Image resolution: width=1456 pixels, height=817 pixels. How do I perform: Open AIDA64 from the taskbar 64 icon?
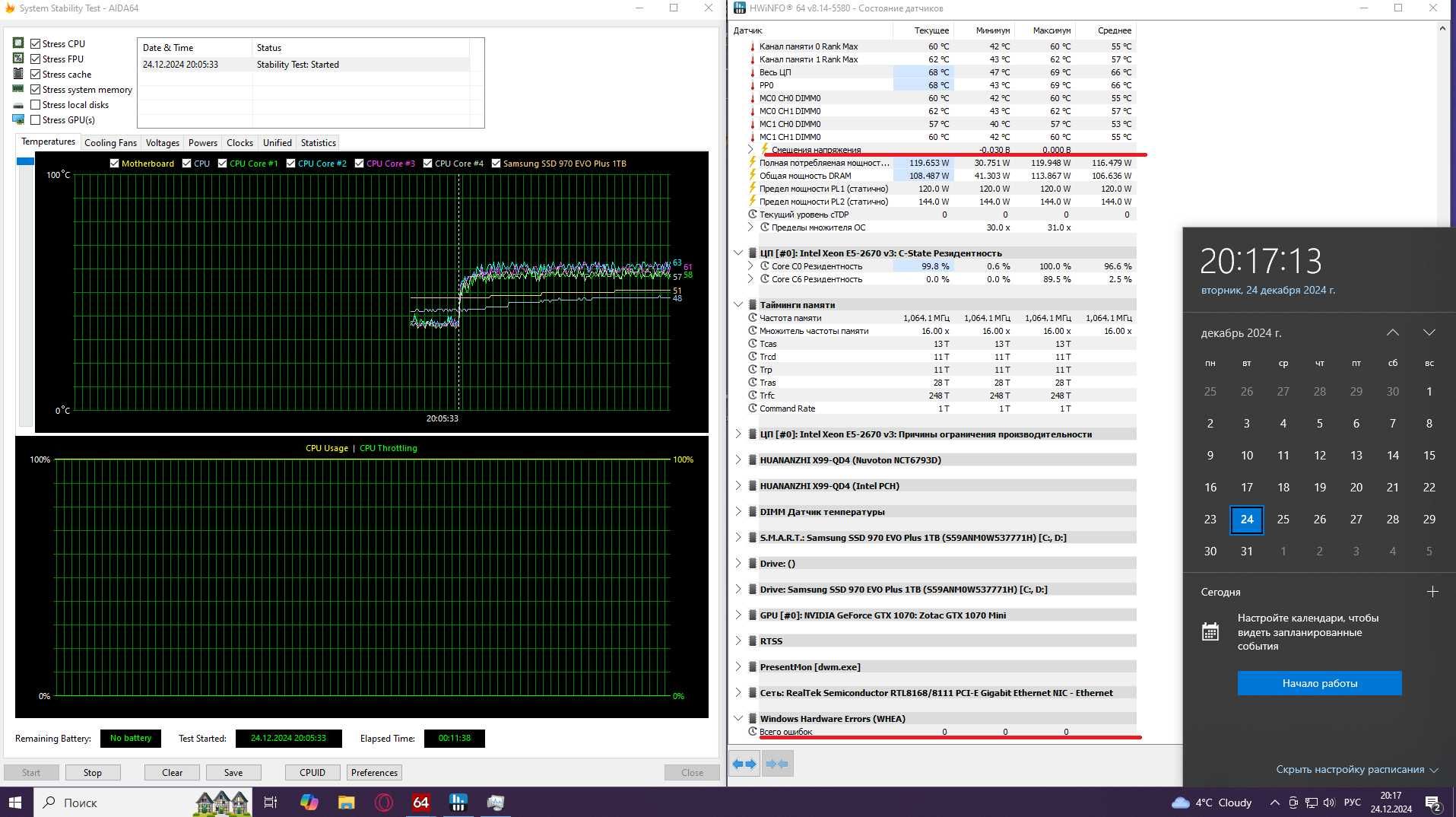(x=420, y=803)
